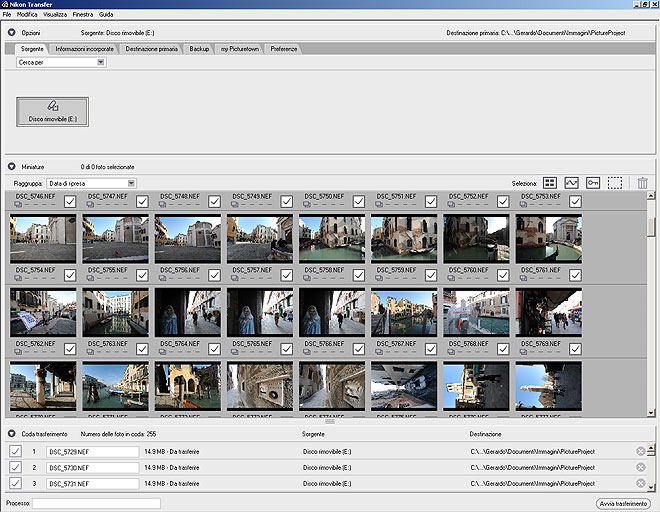Viewport: 660px width, 512px height.
Task: Collapse the Opzioni panel
Action: (x=12, y=32)
